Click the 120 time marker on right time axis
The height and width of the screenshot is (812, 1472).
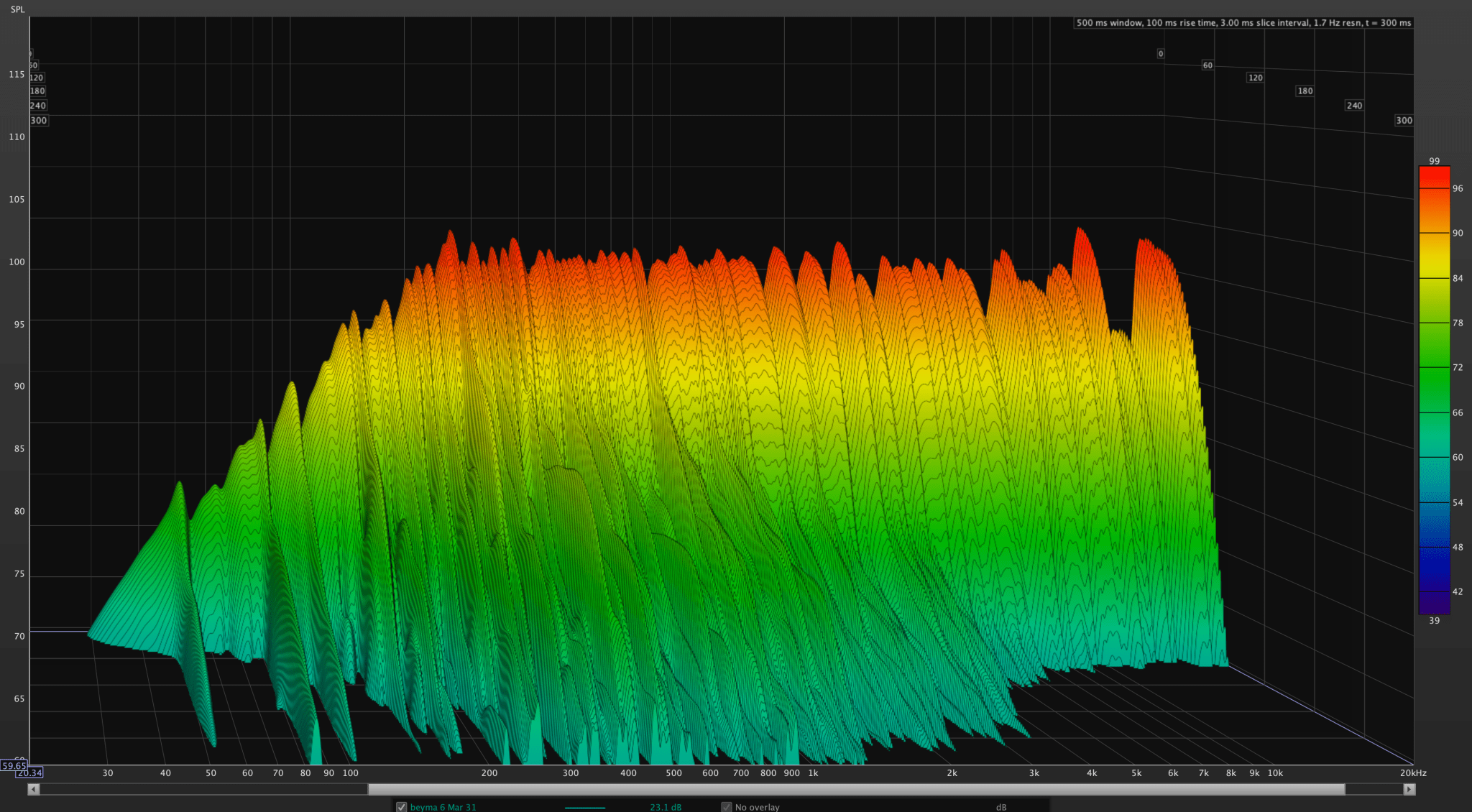pyautogui.click(x=1255, y=78)
